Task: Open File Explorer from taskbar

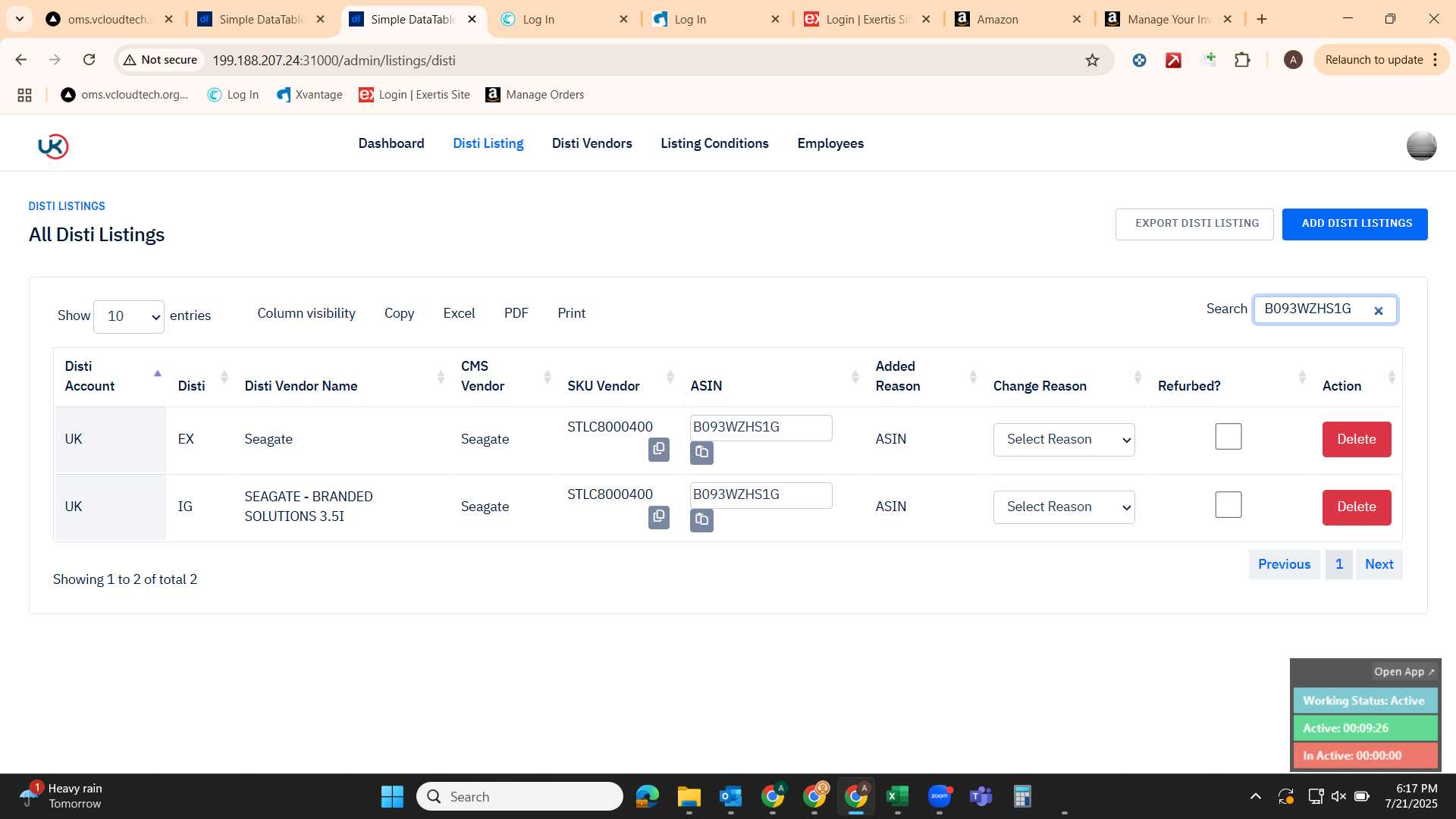Action: 689,796
